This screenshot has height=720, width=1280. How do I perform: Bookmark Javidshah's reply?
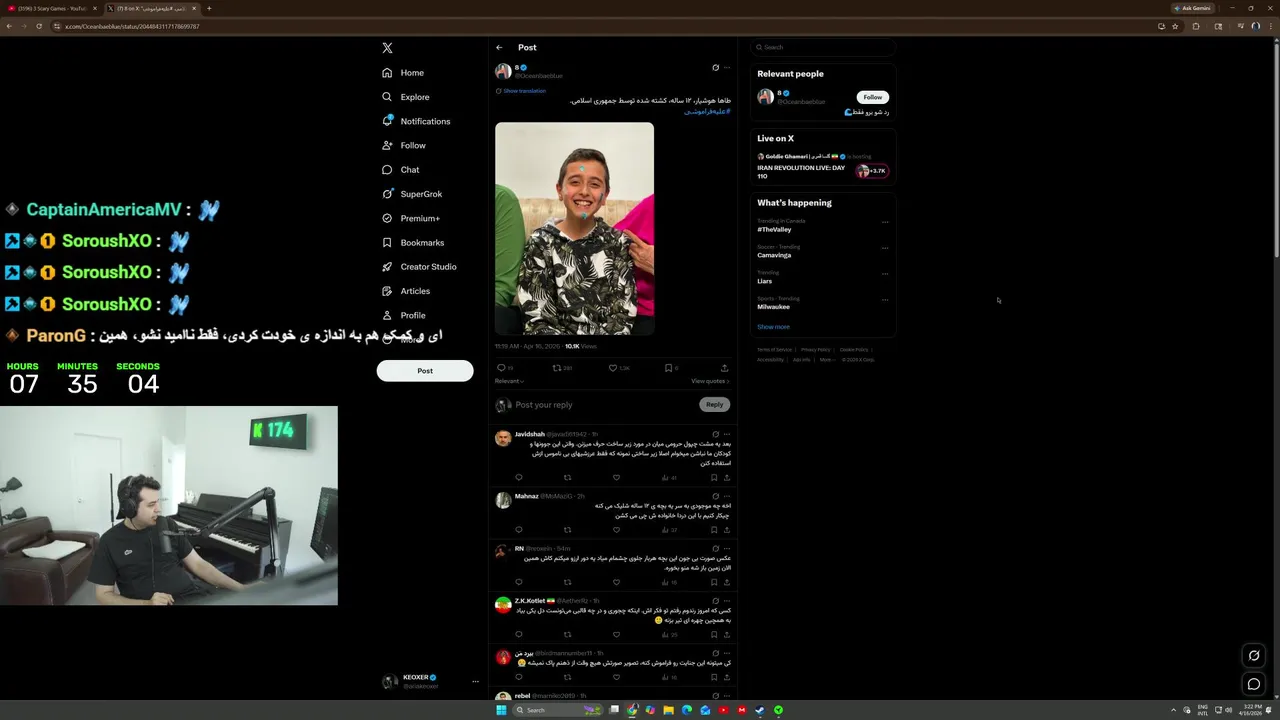pyautogui.click(x=714, y=478)
